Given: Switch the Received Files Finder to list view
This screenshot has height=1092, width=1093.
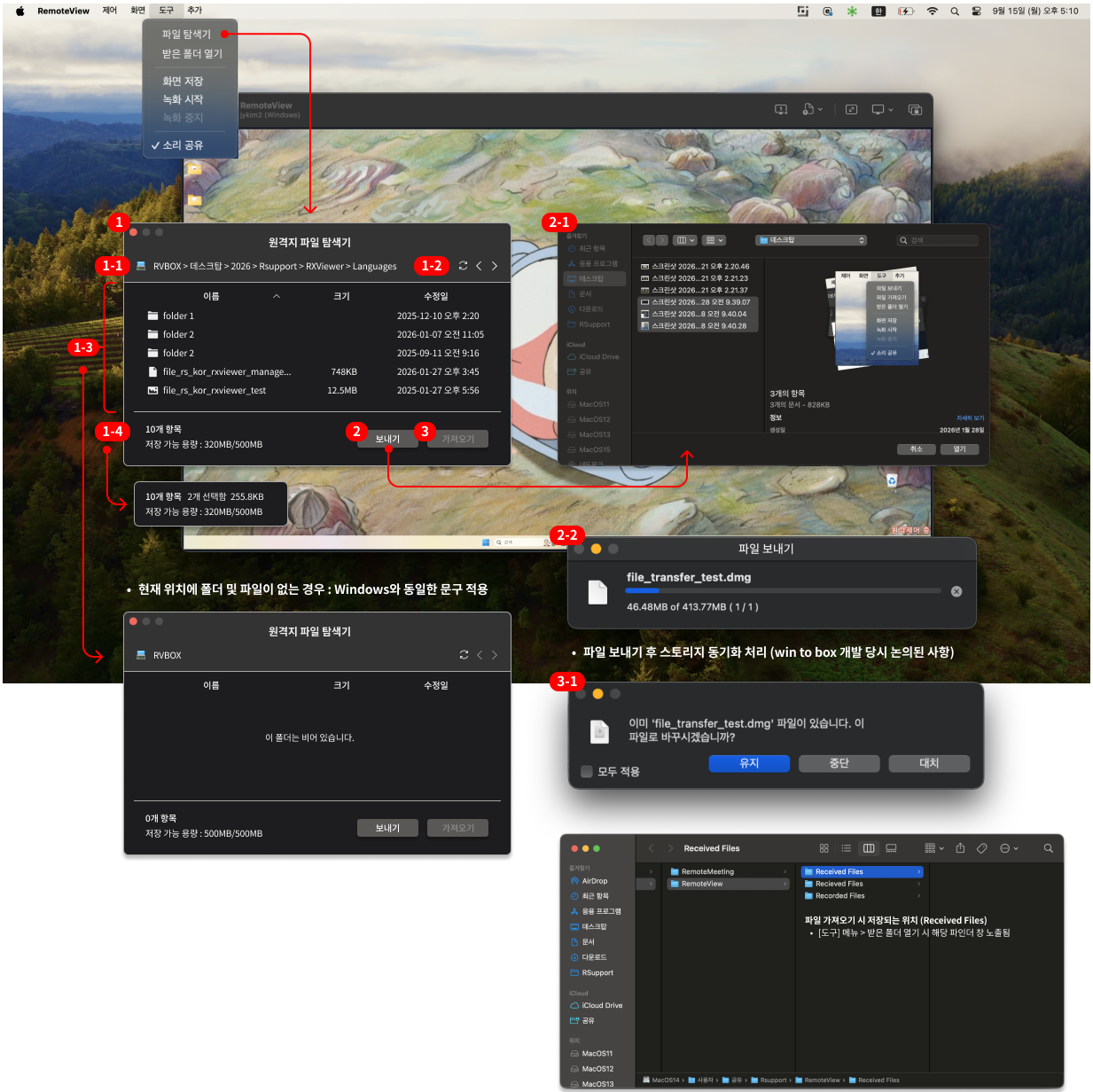Looking at the screenshot, I should click(847, 848).
